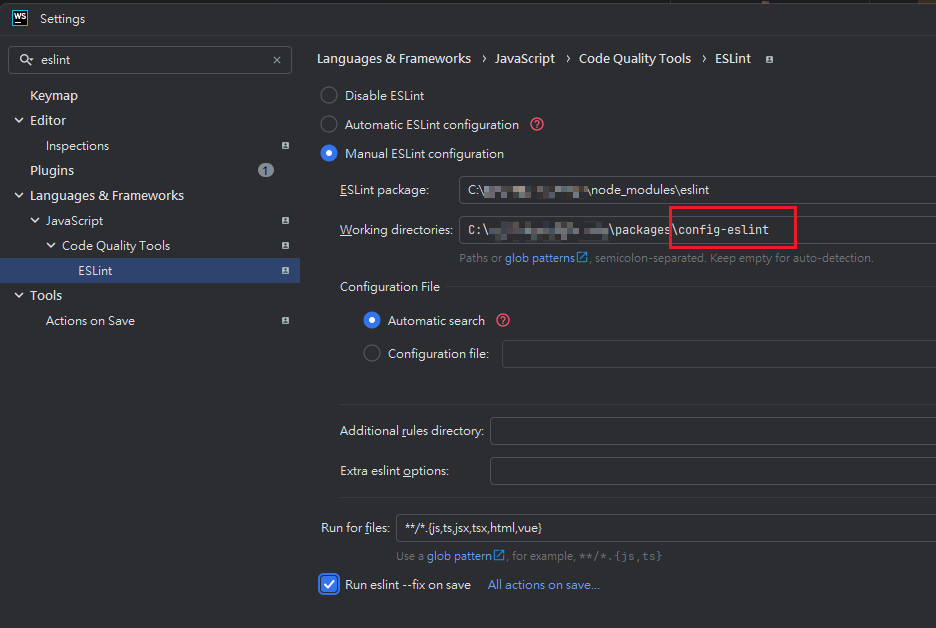Select Editor in the settings tree
Viewport: 936px width, 628px height.
point(48,121)
